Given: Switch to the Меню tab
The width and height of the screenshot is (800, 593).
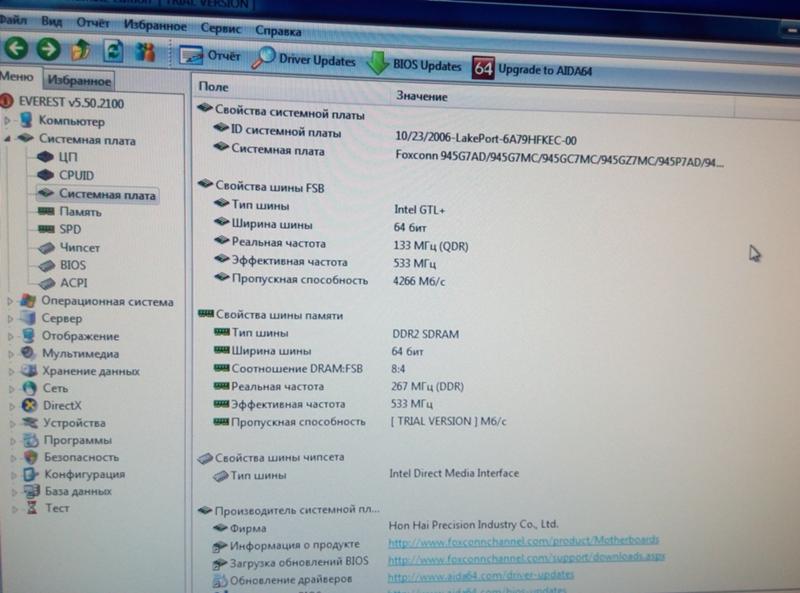Looking at the screenshot, I should tap(17, 77).
